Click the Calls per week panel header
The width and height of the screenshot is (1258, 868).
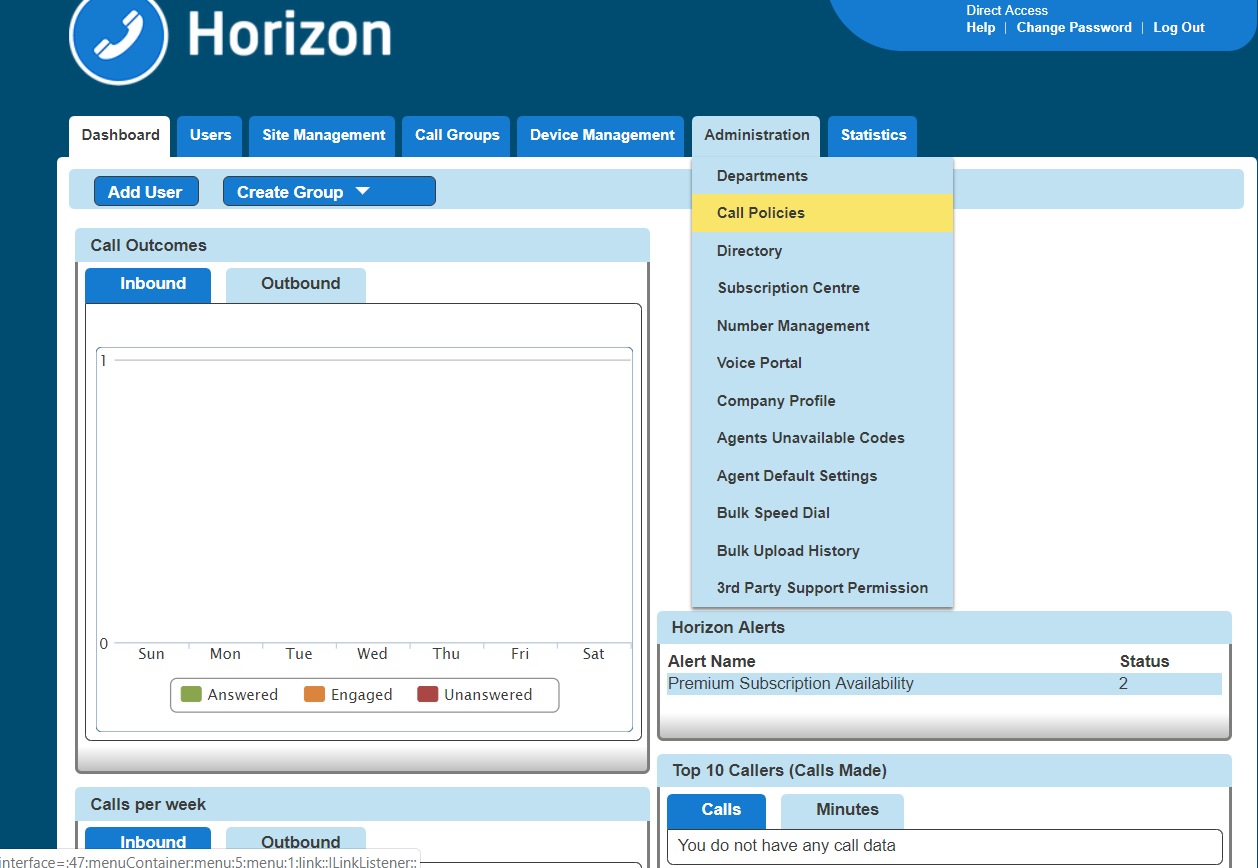(362, 805)
